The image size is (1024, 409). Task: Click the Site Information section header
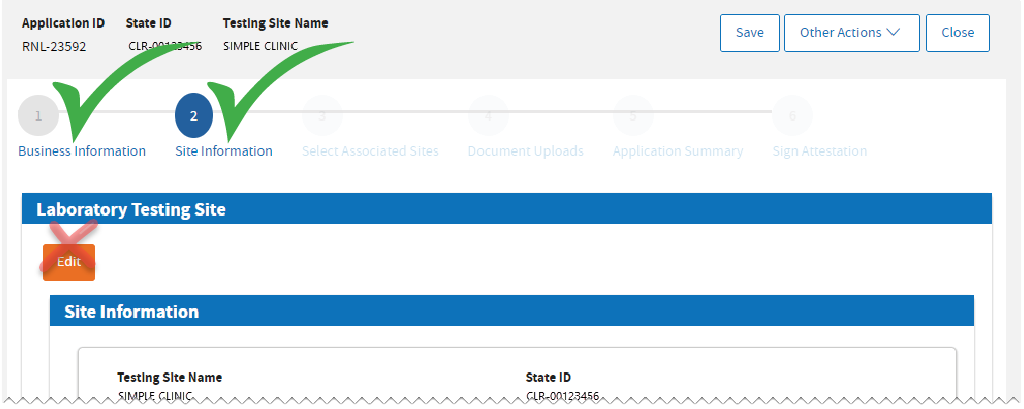pyautogui.click(x=132, y=311)
